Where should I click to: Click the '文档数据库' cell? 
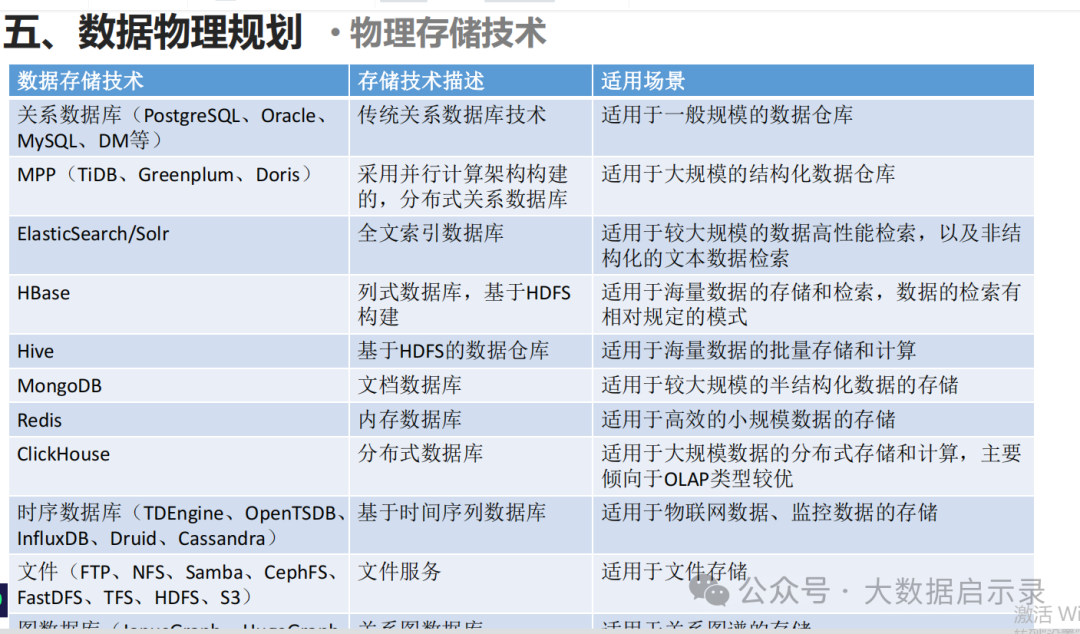[x=470, y=385]
